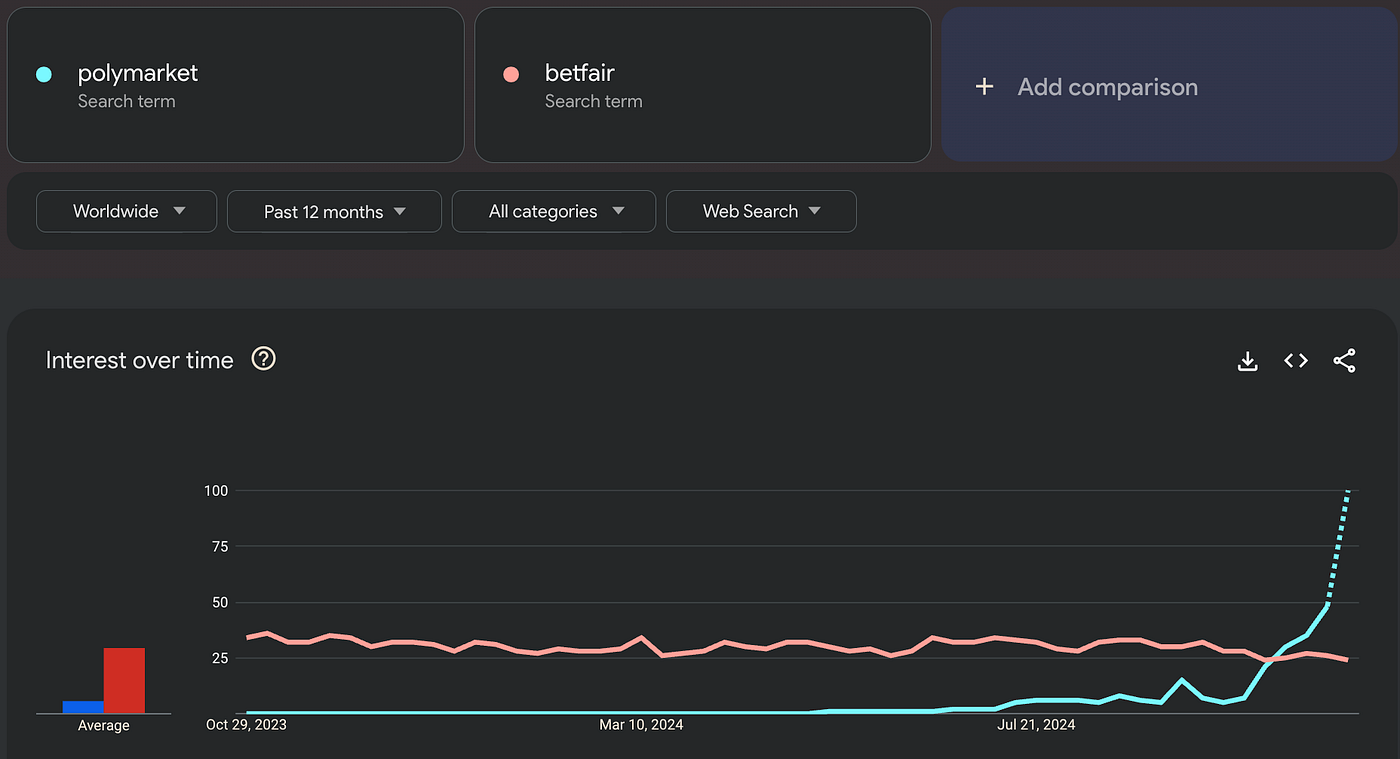Click the dotted polymarket peak at 100
Viewport: 1400px width, 759px height.
[1348, 491]
